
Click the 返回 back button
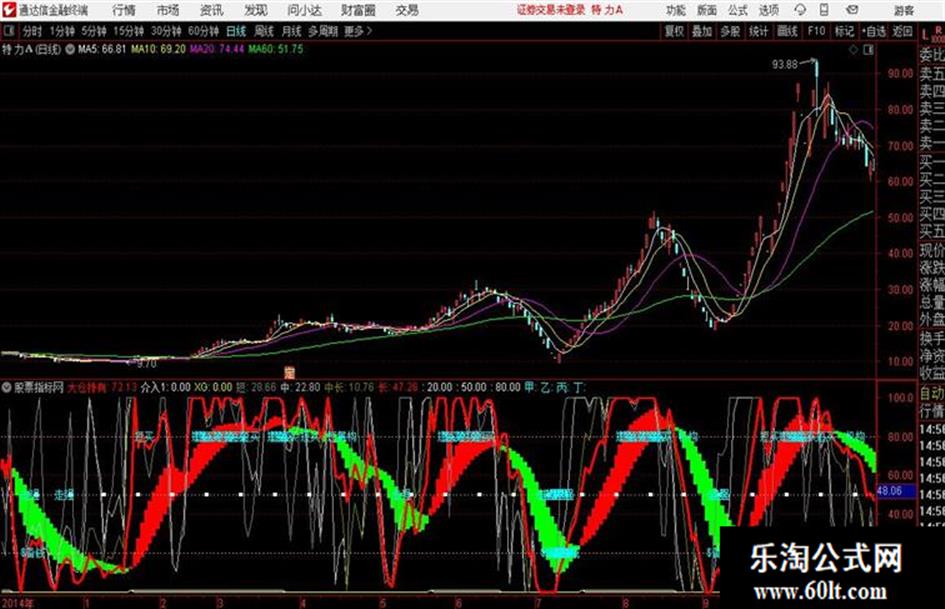tap(902, 31)
